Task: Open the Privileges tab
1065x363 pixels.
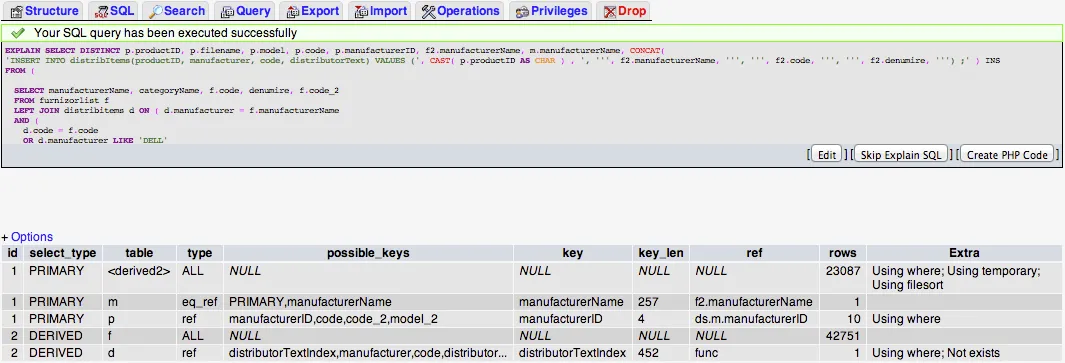Action: click(x=550, y=11)
